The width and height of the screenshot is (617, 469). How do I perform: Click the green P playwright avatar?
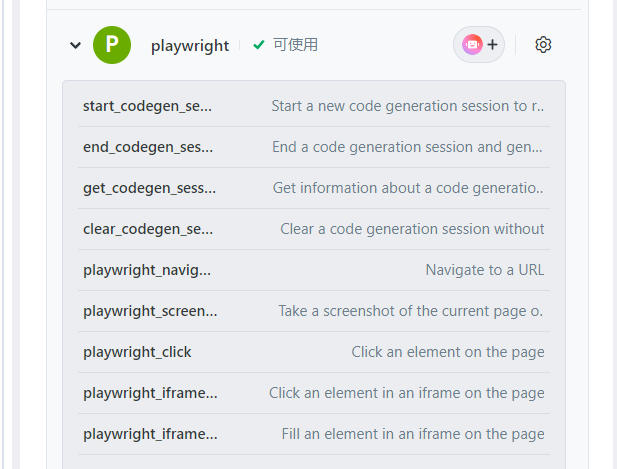(x=112, y=45)
